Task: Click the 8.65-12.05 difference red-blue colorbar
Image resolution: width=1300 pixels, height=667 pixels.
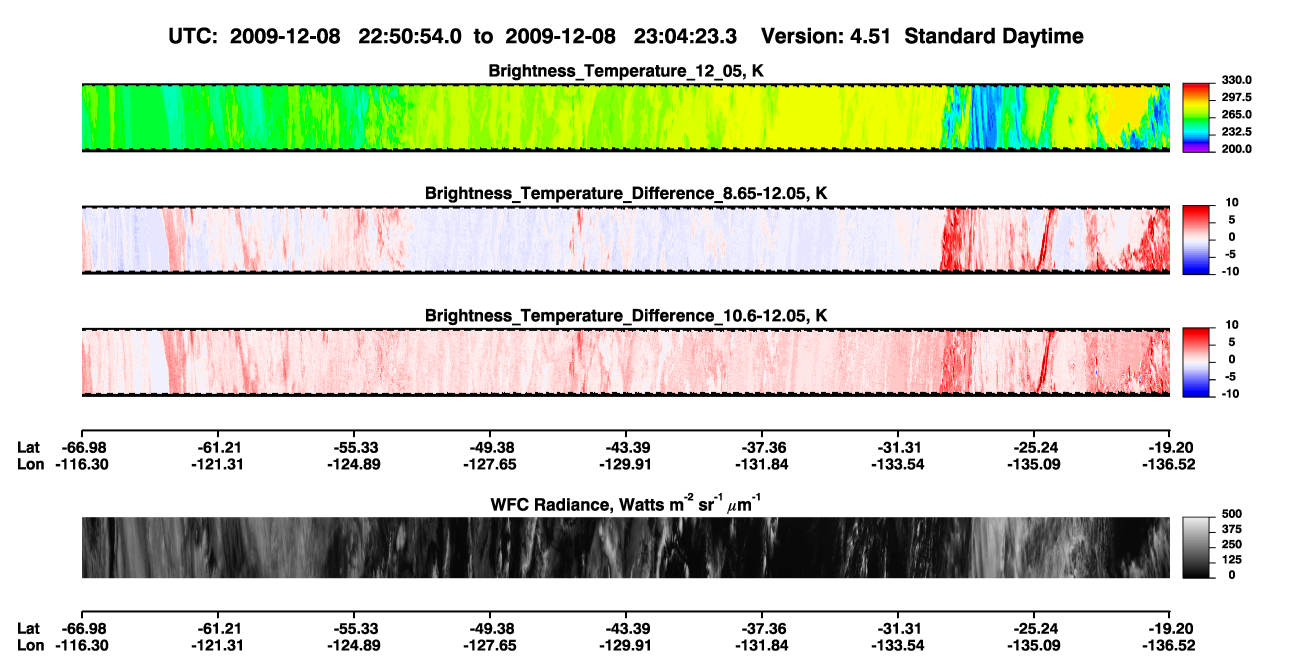Action: point(1196,238)
